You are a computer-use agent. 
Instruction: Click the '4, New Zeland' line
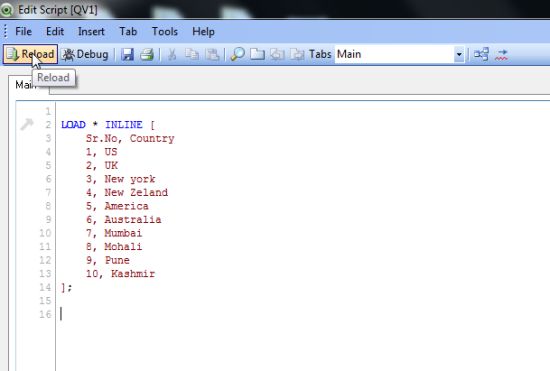127,193
